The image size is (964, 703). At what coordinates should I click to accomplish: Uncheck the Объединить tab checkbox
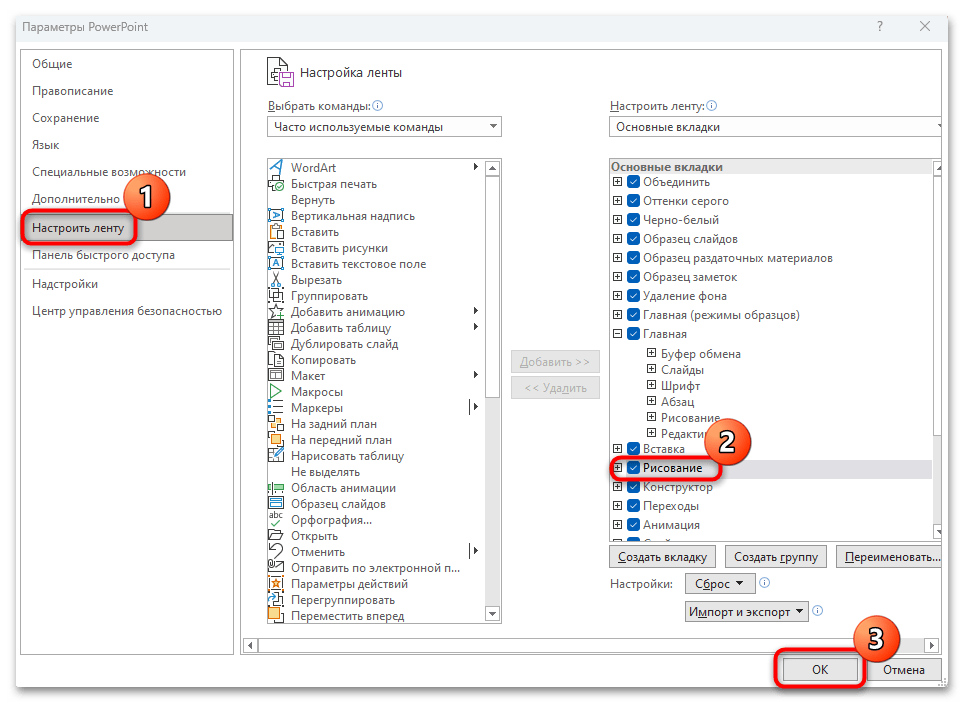(633, 181)
